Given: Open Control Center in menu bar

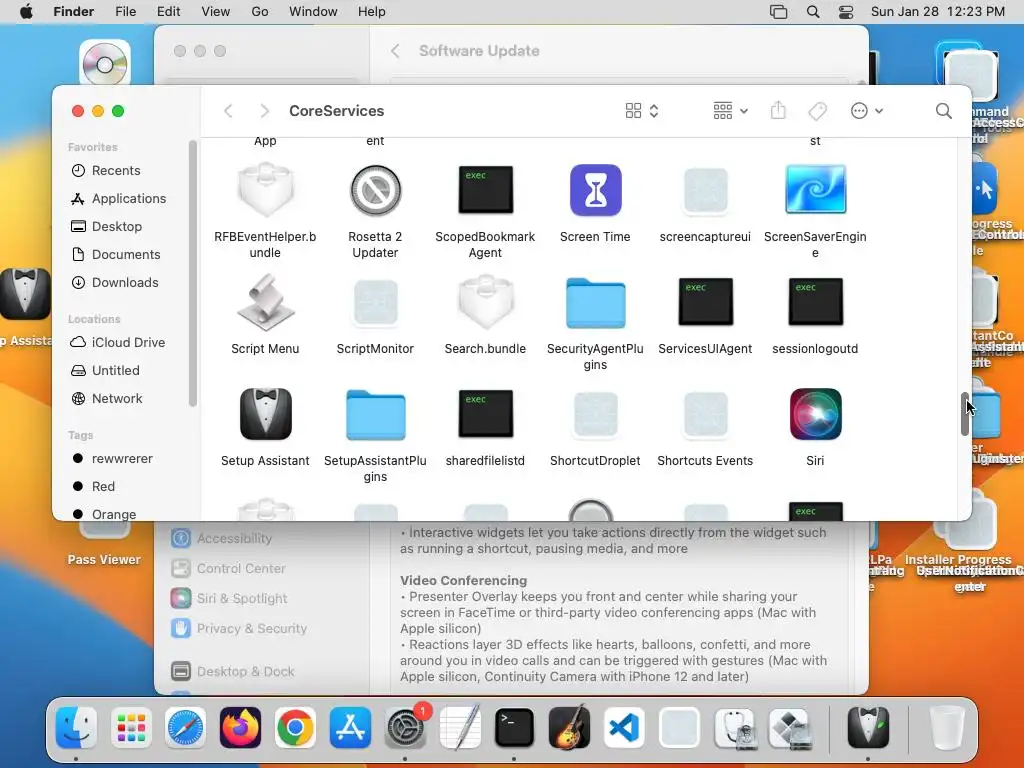Looking at the screenshot, I should point(846,12).
